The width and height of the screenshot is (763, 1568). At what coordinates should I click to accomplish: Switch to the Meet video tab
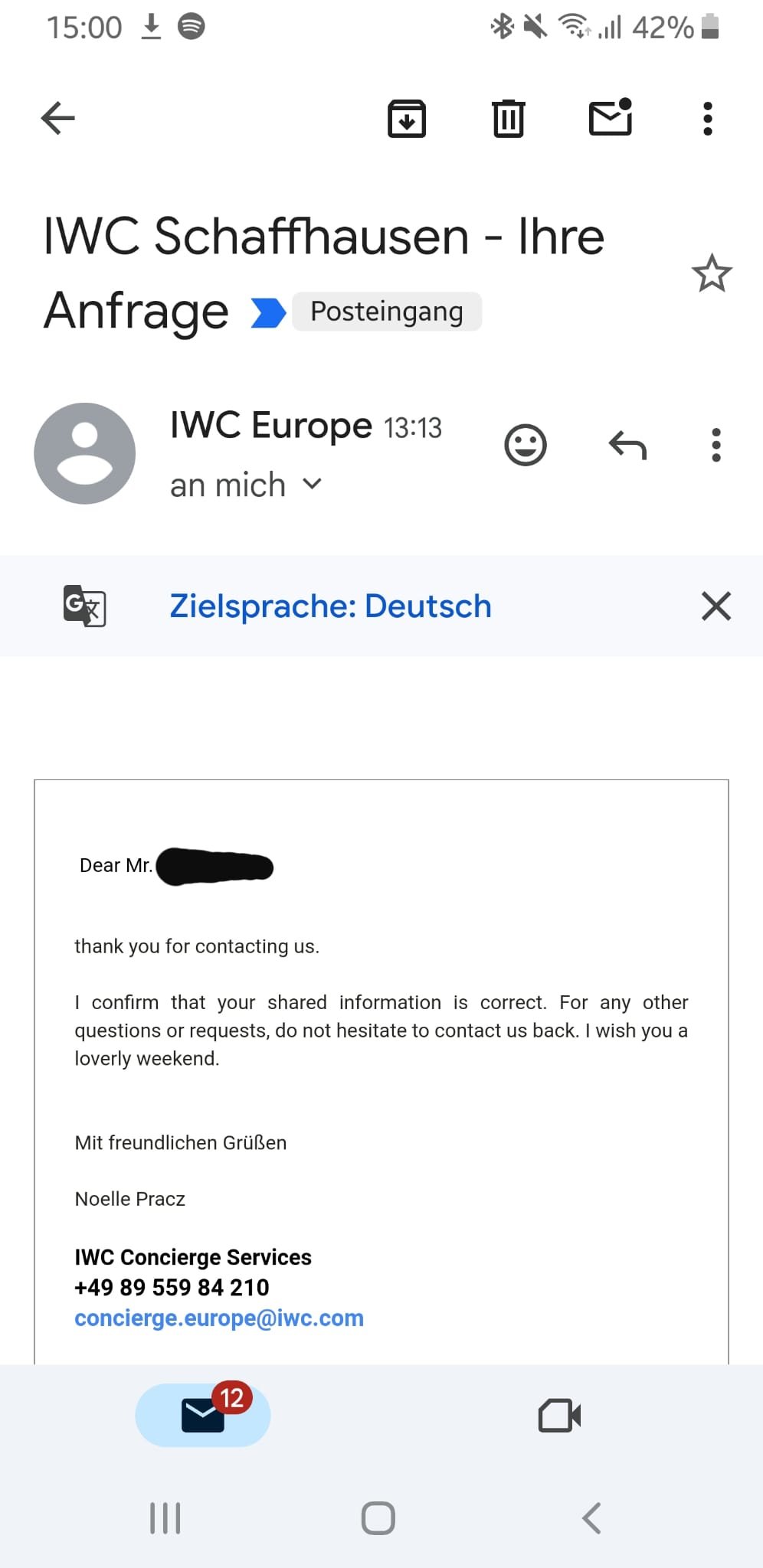coord(559,1415)
